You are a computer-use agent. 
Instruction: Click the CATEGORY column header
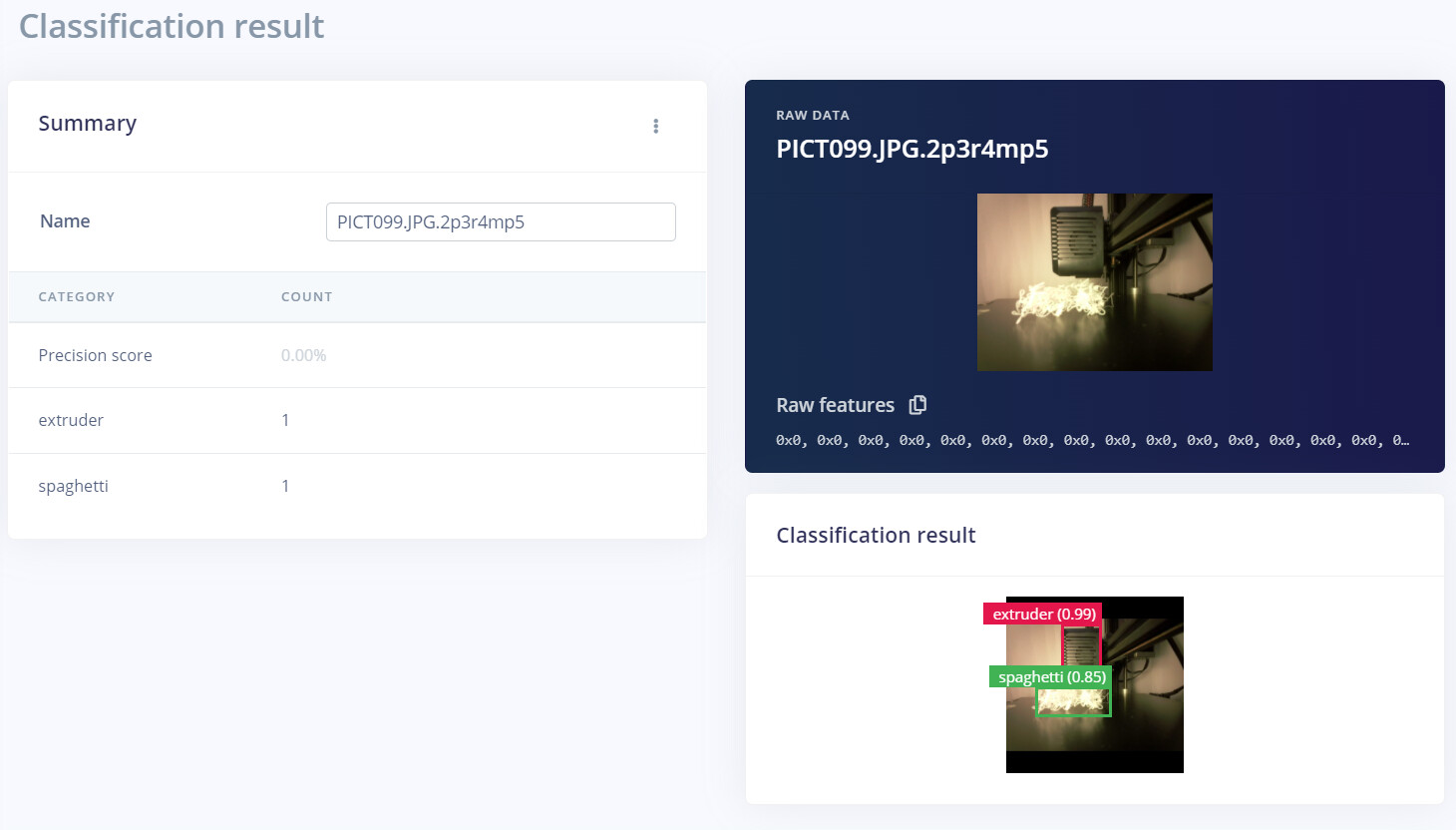(77, 296)
